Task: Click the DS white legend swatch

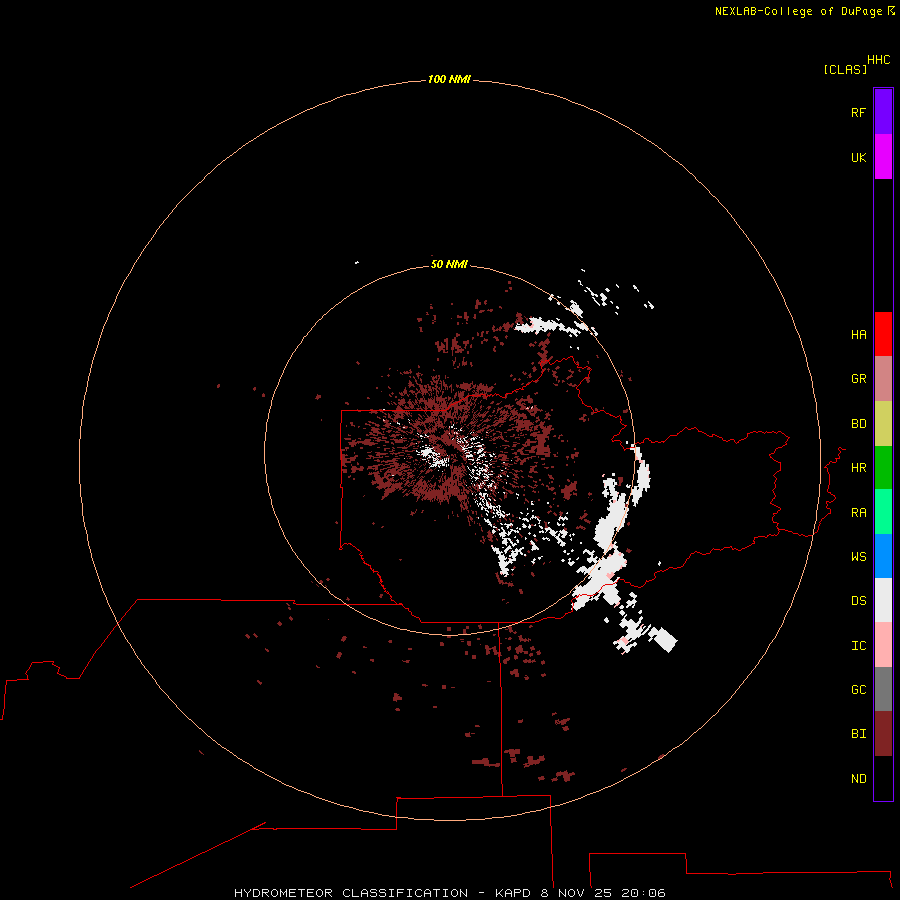Action: click(883, 600)
